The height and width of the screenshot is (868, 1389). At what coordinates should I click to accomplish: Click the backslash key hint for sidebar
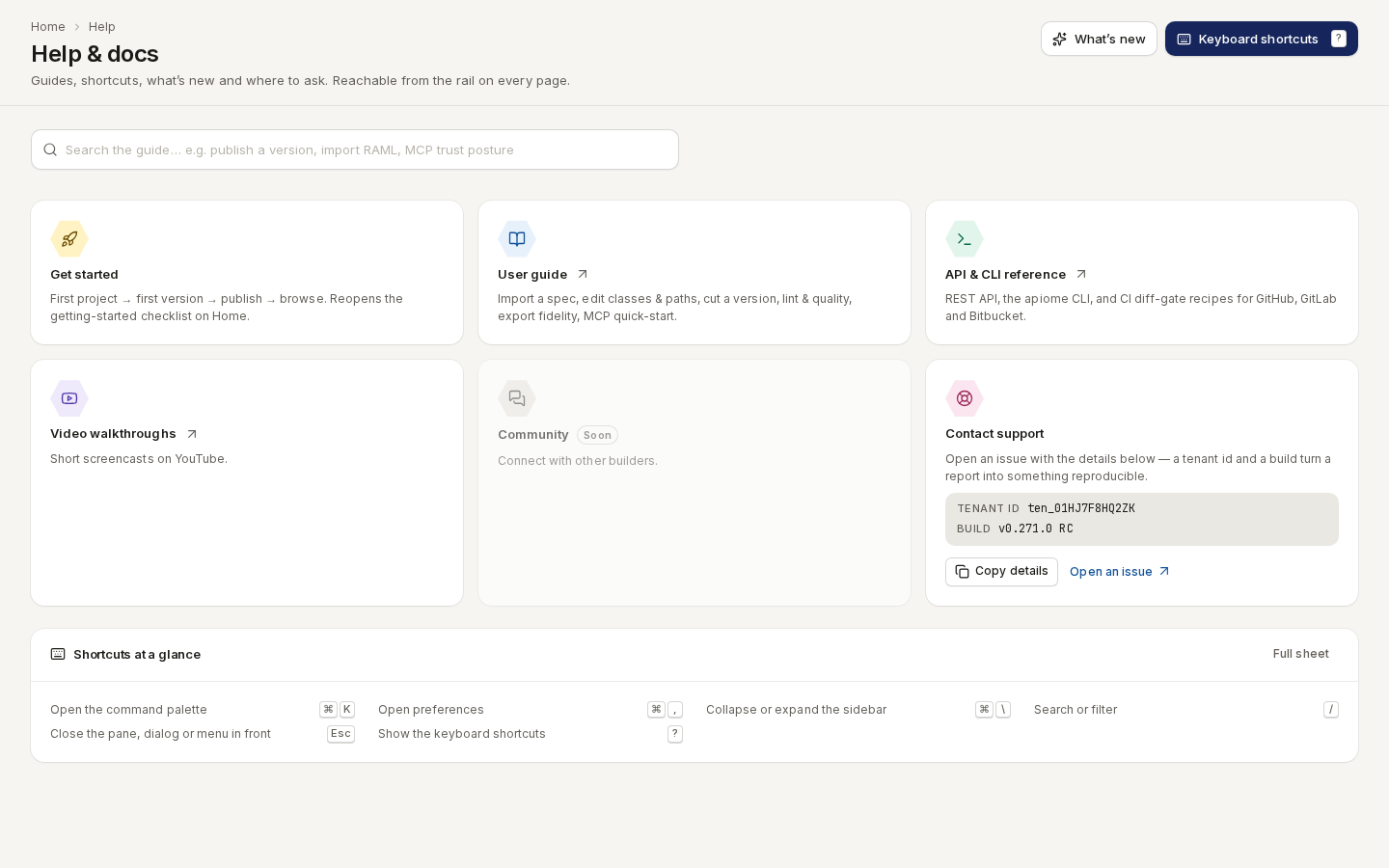click(1003, 710)
